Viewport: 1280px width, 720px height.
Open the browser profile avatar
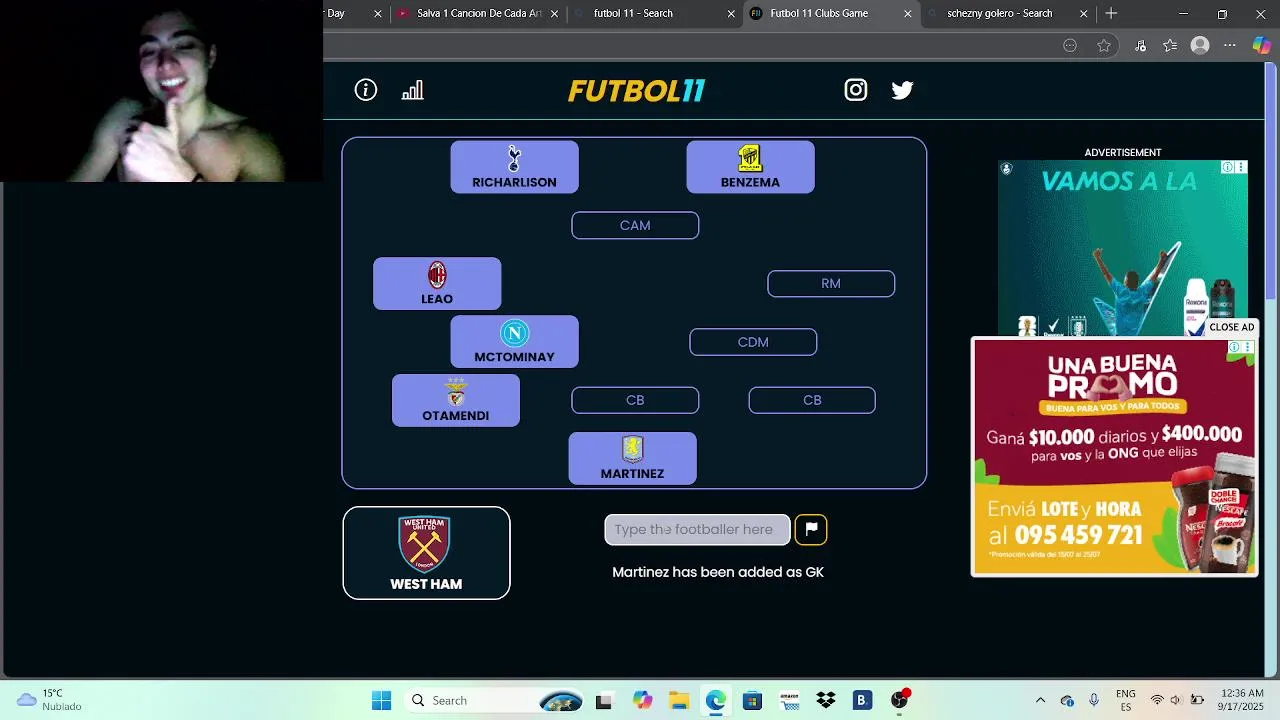1200,45
